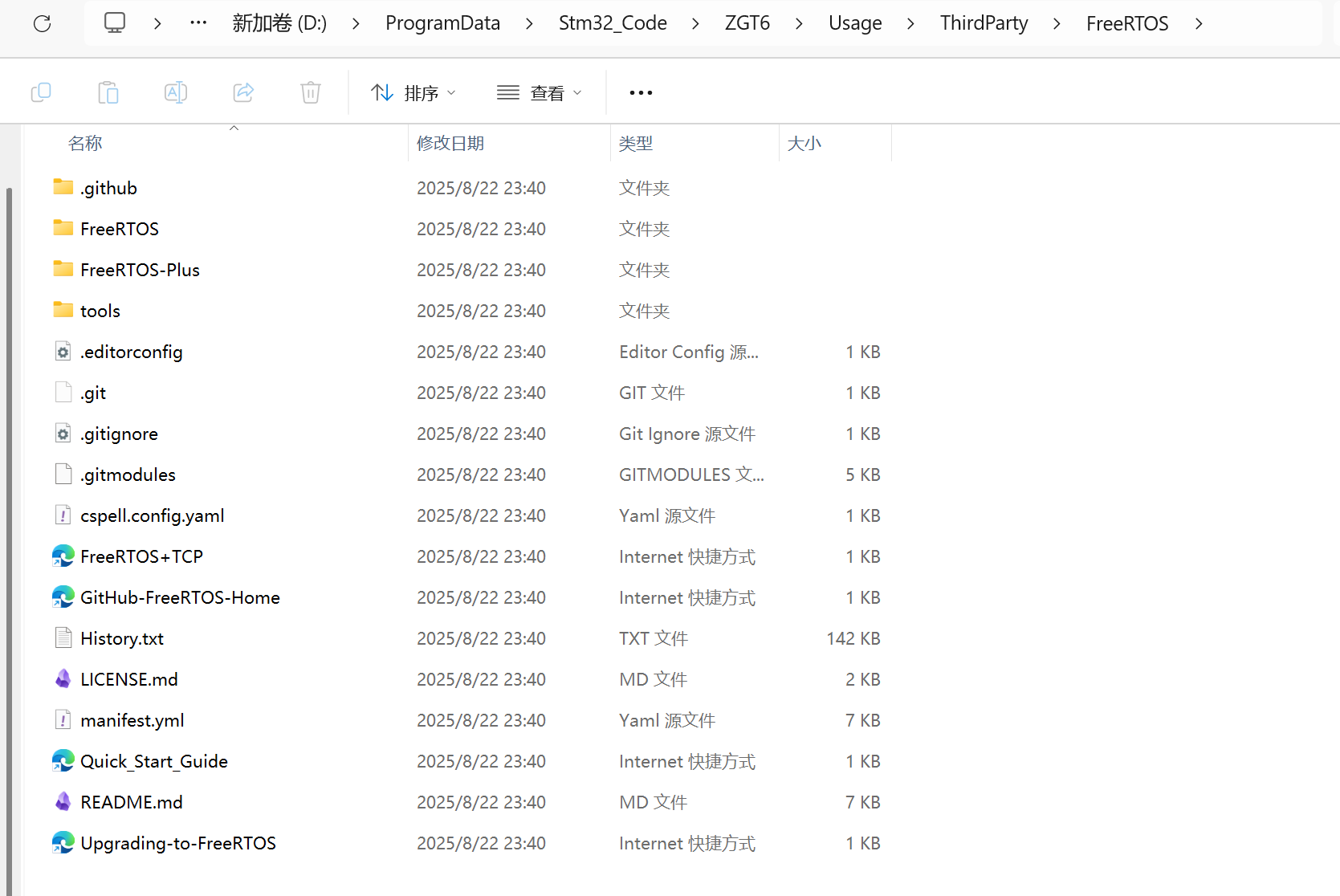
Task: Click the Paste toolbar icon
Action: 108,92
